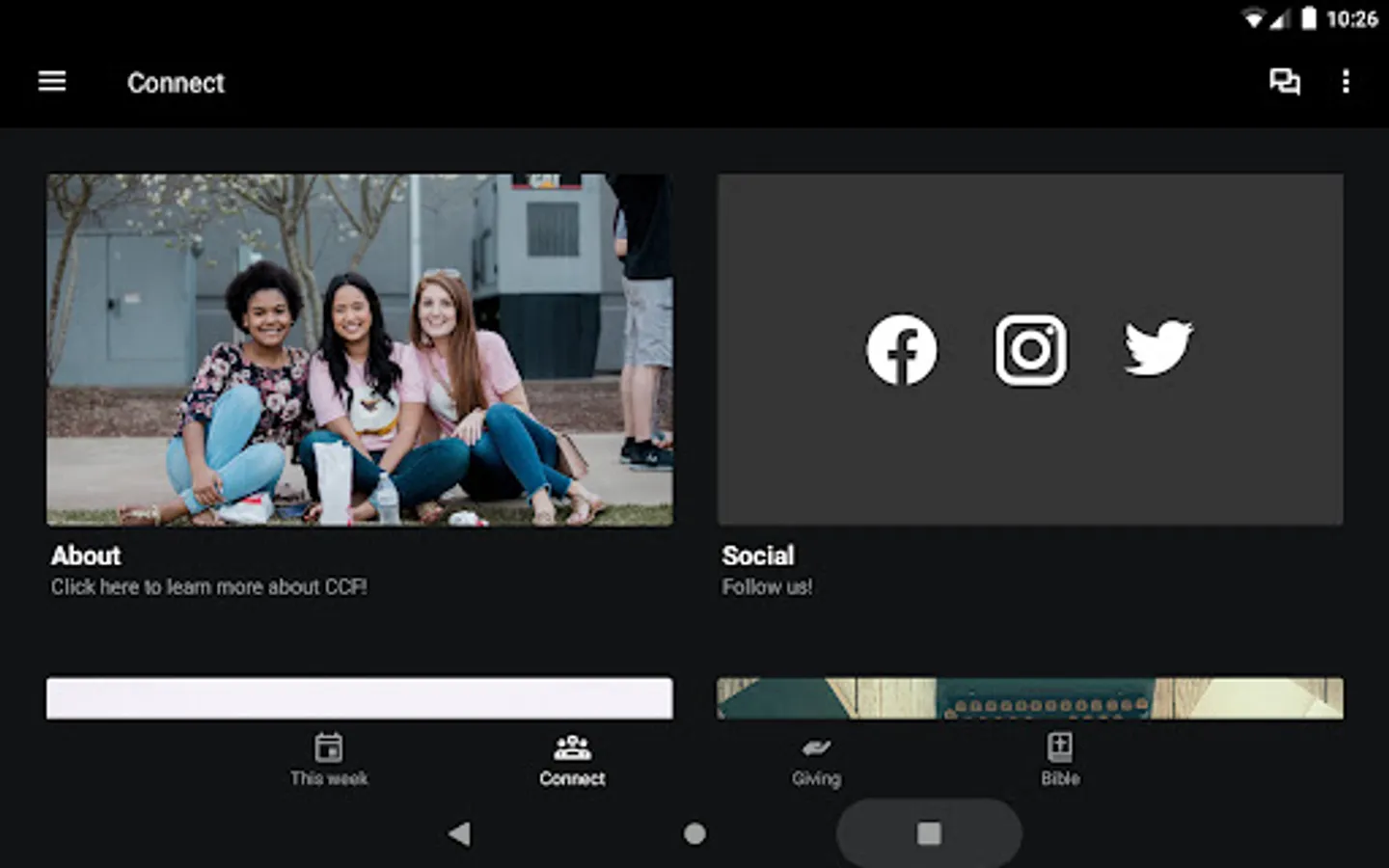Tap the Android recent apps button
This screenshot has width=1389, height=868.
click(x=929, y=833)
